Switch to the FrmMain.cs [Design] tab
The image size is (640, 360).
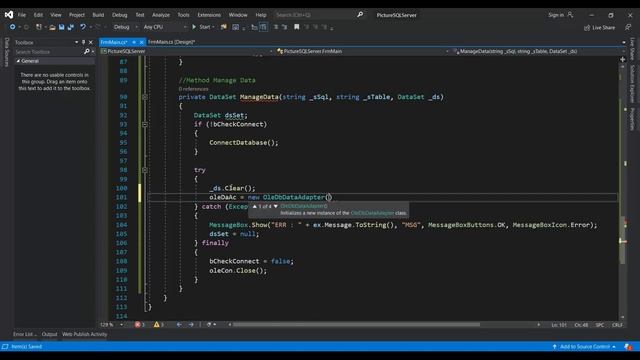[171, 42]
